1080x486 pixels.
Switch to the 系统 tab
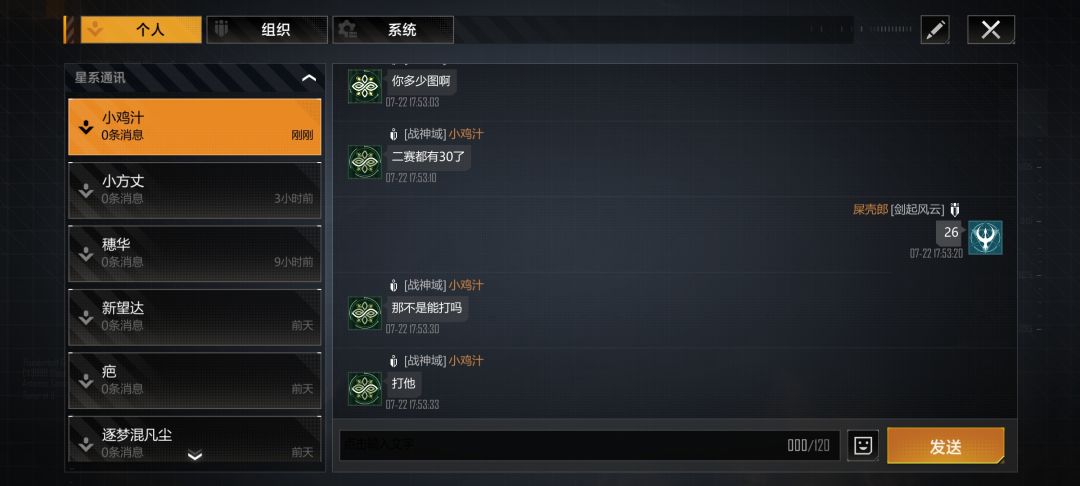pyautogui.click(x=393, y=30)
